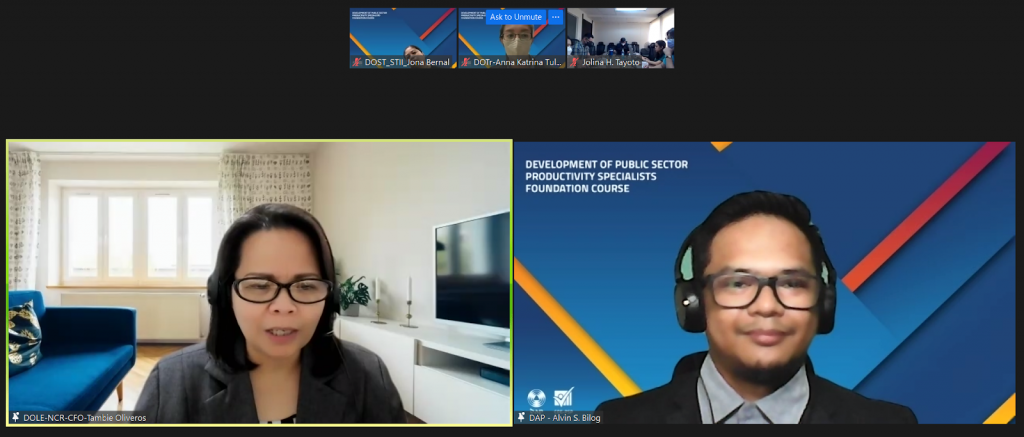Screen dimensions: 1024x437
Task: Click muted mic icon beside DOTr-Anna Katrina
Action: 466,62
